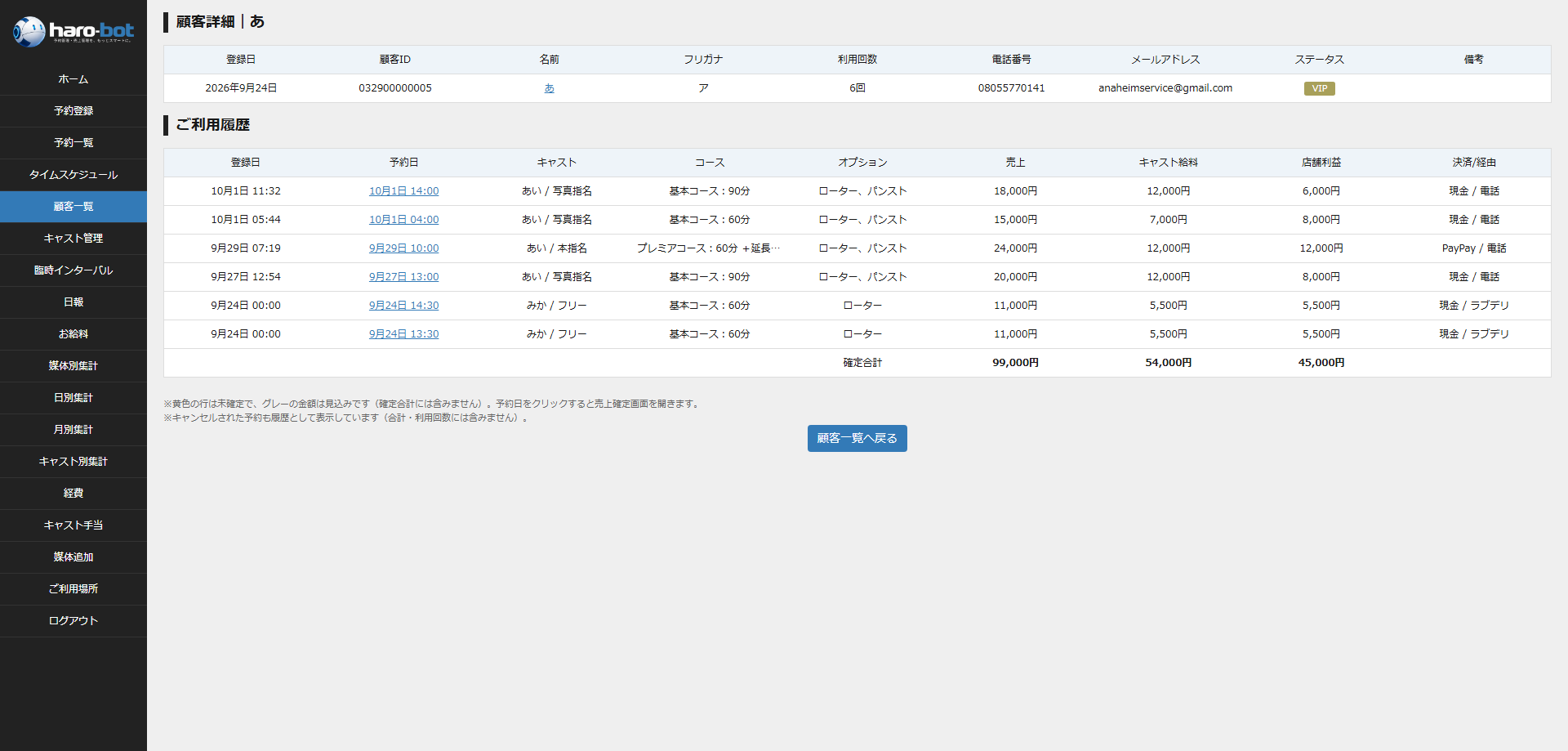
Task: Click ログアウト to sign out
Action: (x=73, y=621)
